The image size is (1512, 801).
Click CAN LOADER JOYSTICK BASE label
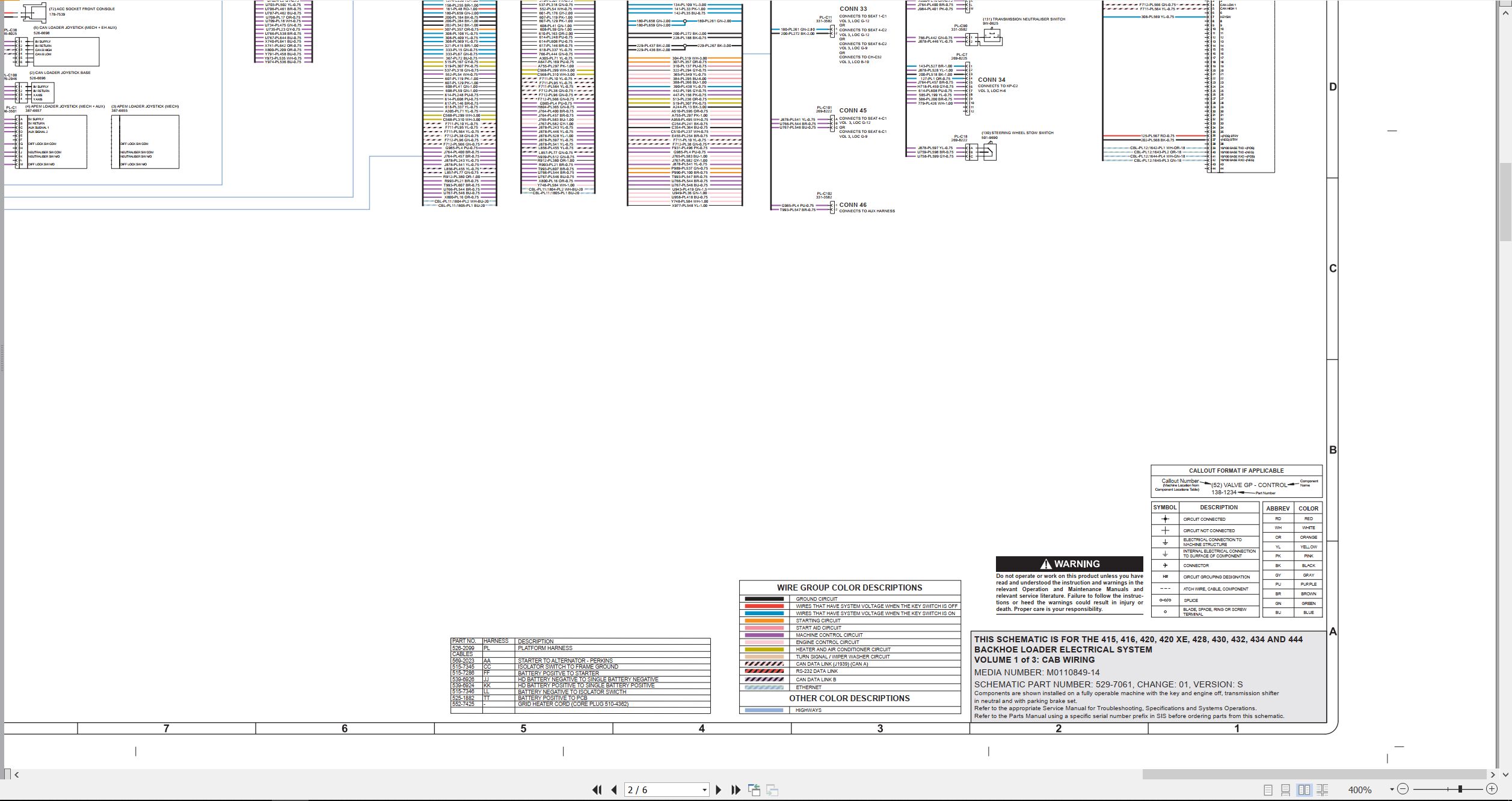60,73
